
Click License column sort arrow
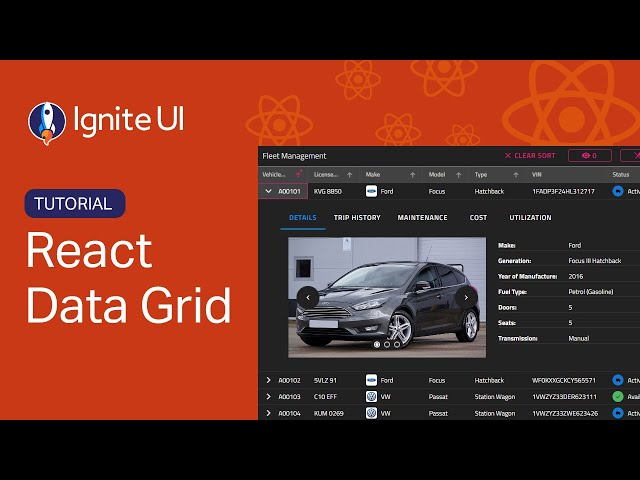349,175
